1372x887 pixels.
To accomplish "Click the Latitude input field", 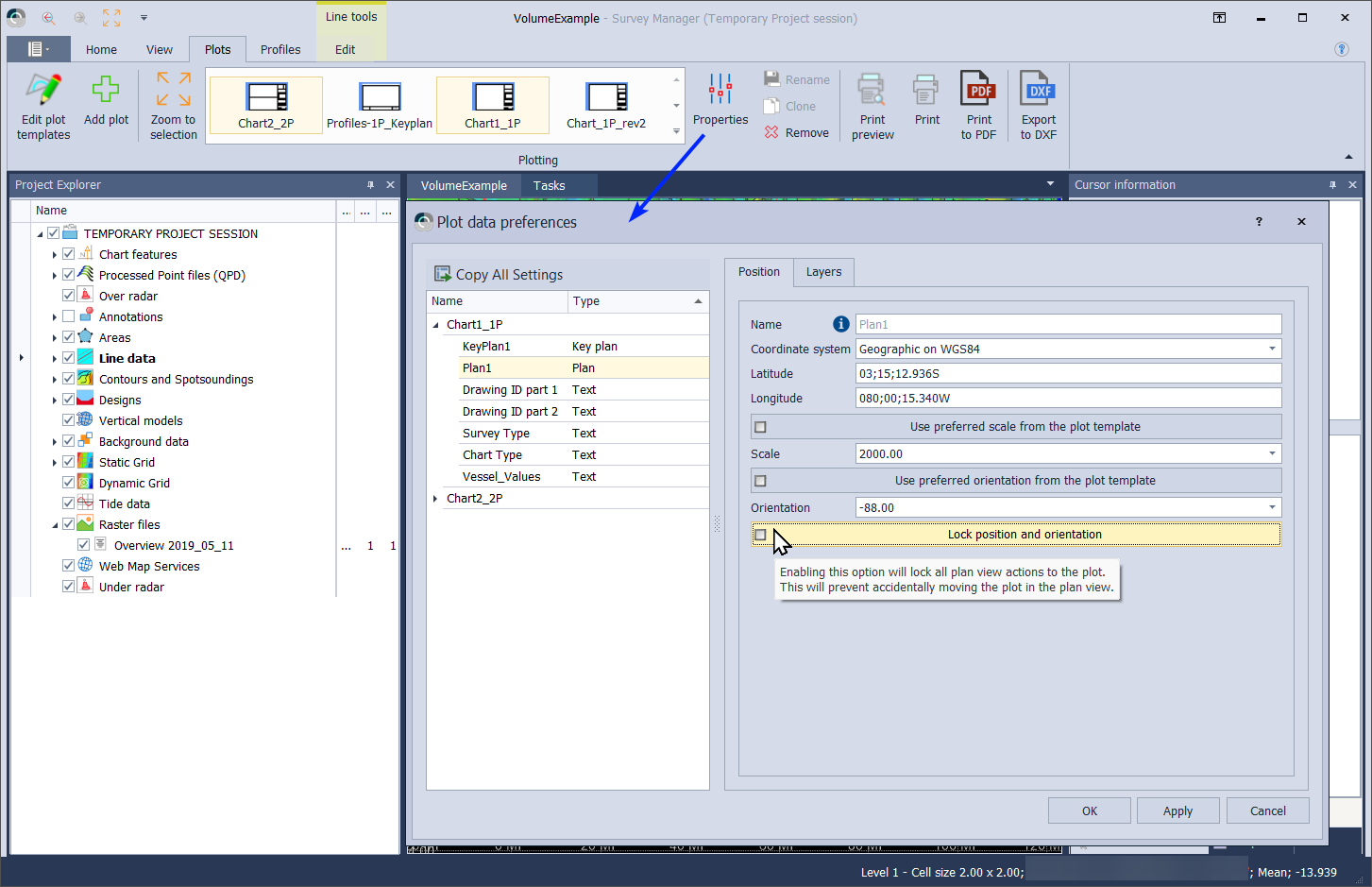I will click(x=1067, y=374).
